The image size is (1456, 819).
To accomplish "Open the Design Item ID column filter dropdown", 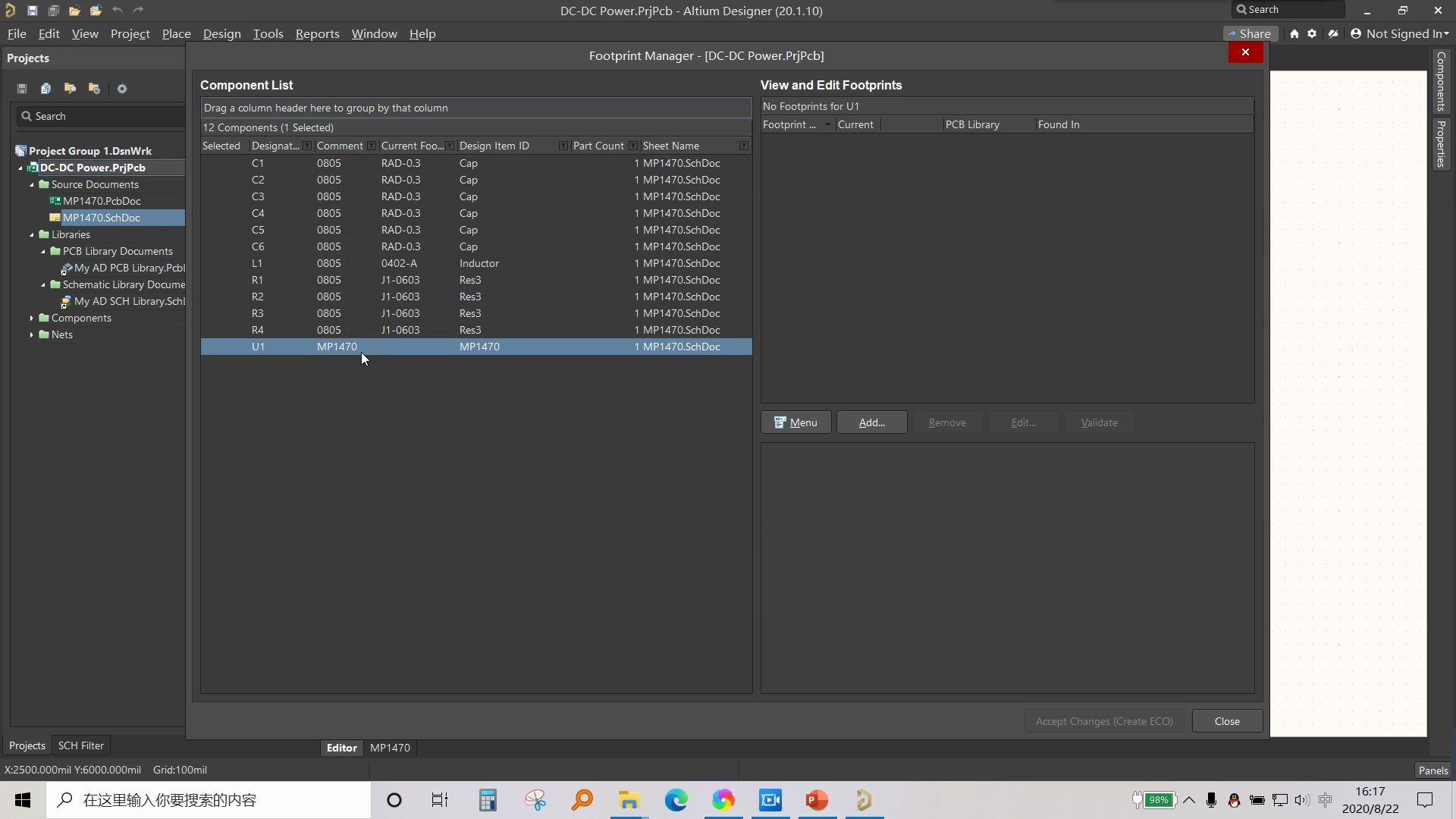I will pos(563,146).
